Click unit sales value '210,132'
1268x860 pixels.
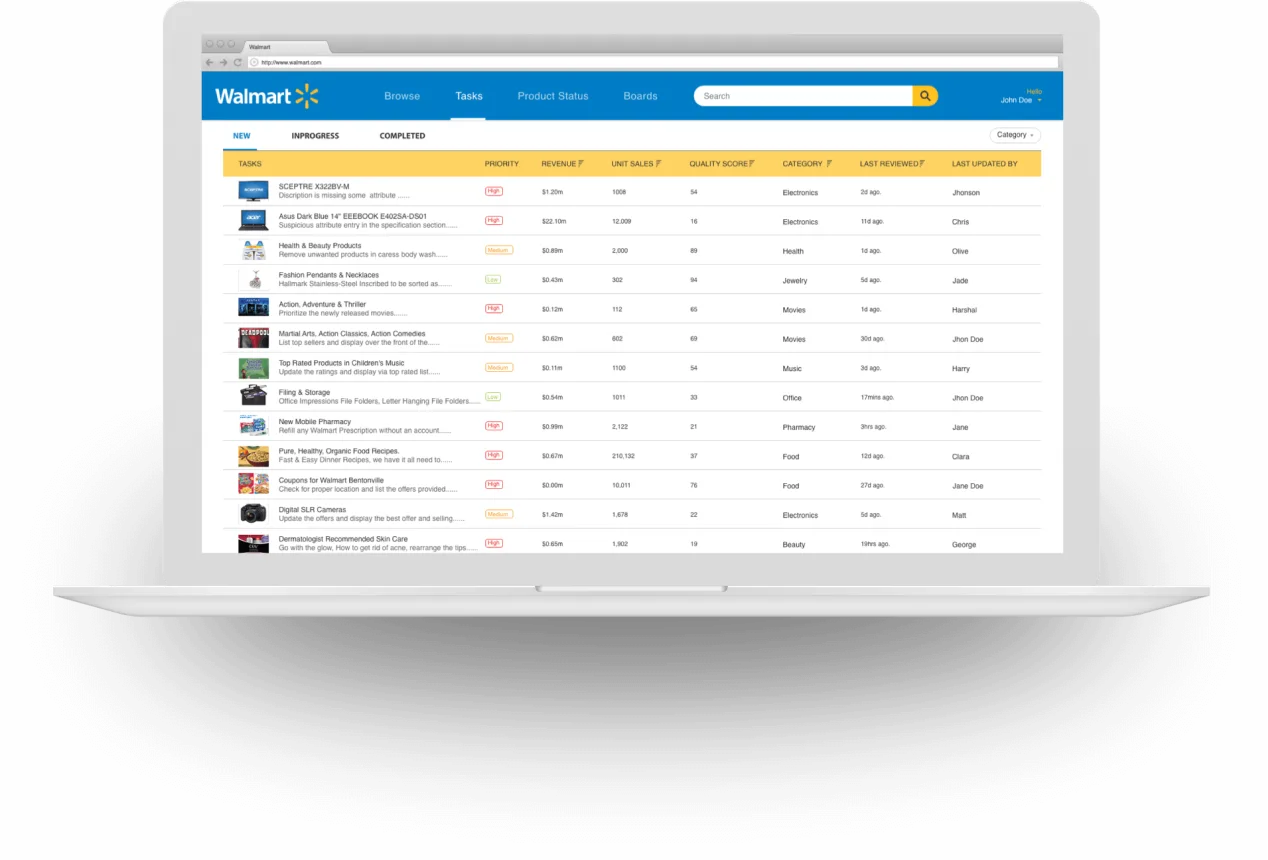(x=623, y=456)
